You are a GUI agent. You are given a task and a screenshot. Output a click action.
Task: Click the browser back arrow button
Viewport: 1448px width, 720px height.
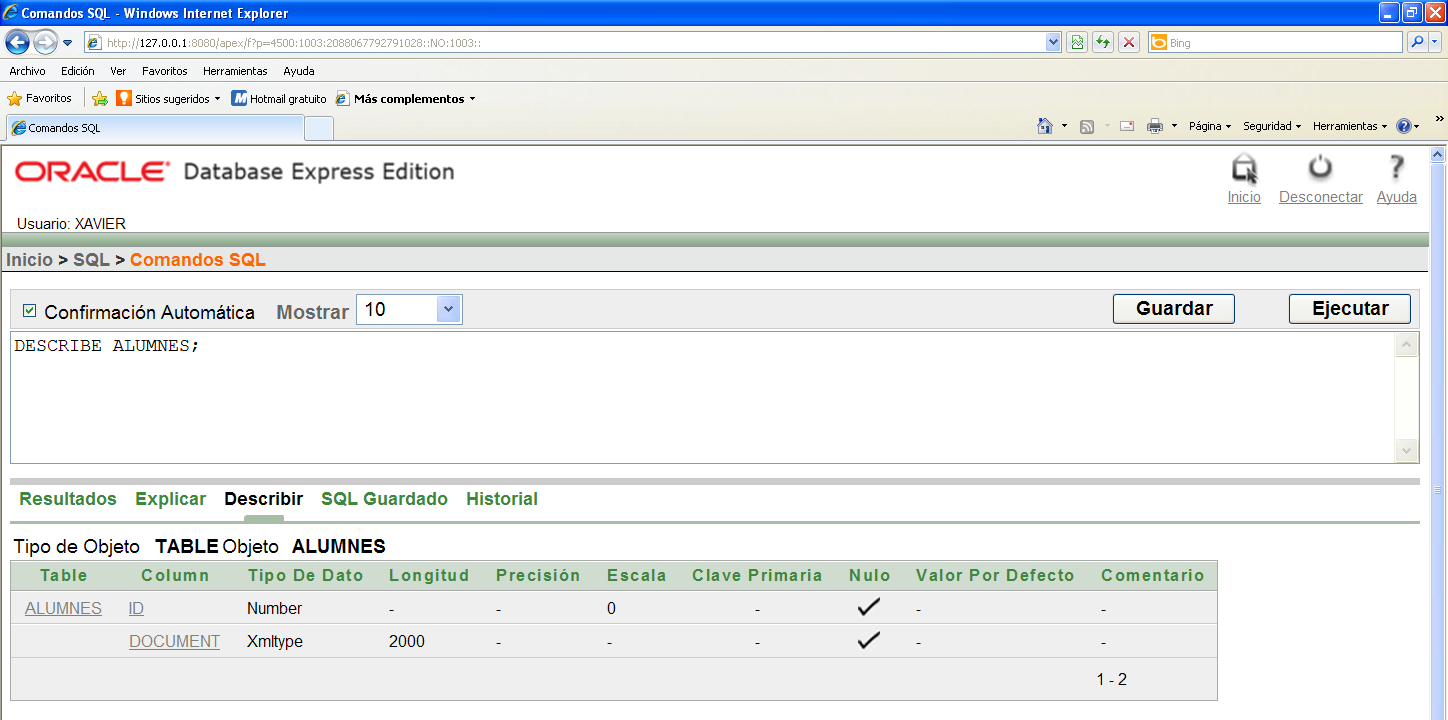tap(18, 43)
